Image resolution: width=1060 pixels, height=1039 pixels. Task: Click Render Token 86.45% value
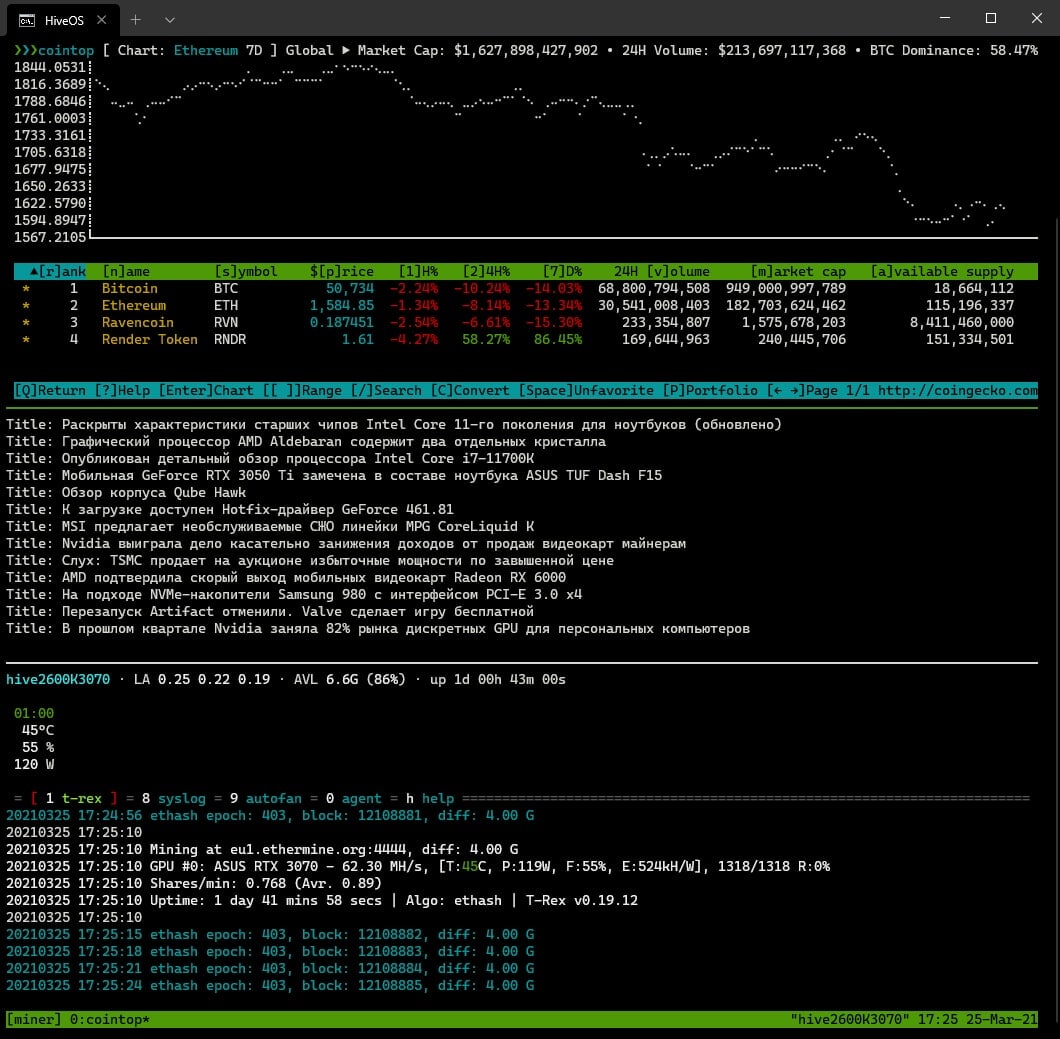point(558,339)
